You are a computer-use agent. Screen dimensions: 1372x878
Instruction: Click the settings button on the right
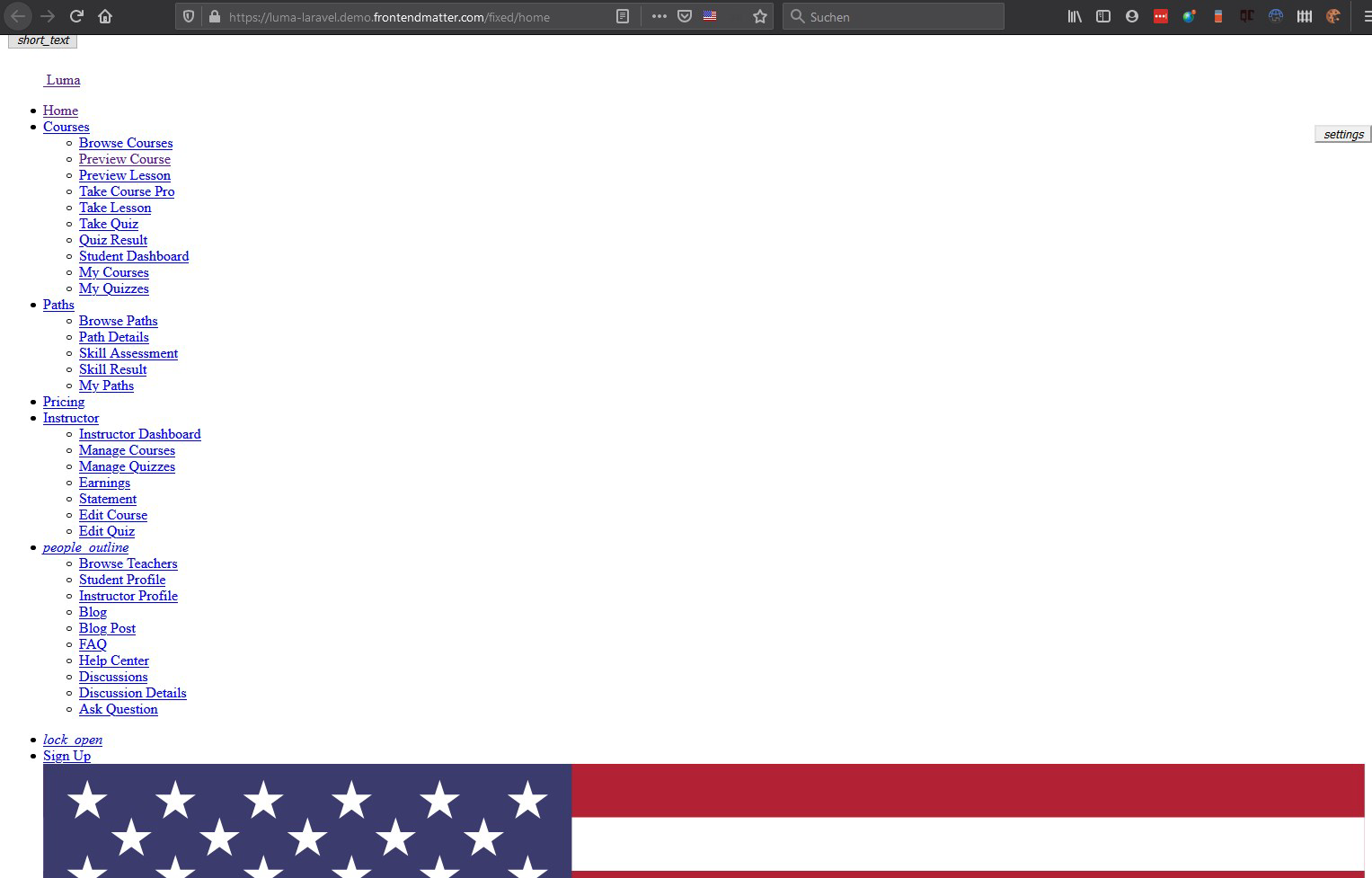tap(1343, 134)
